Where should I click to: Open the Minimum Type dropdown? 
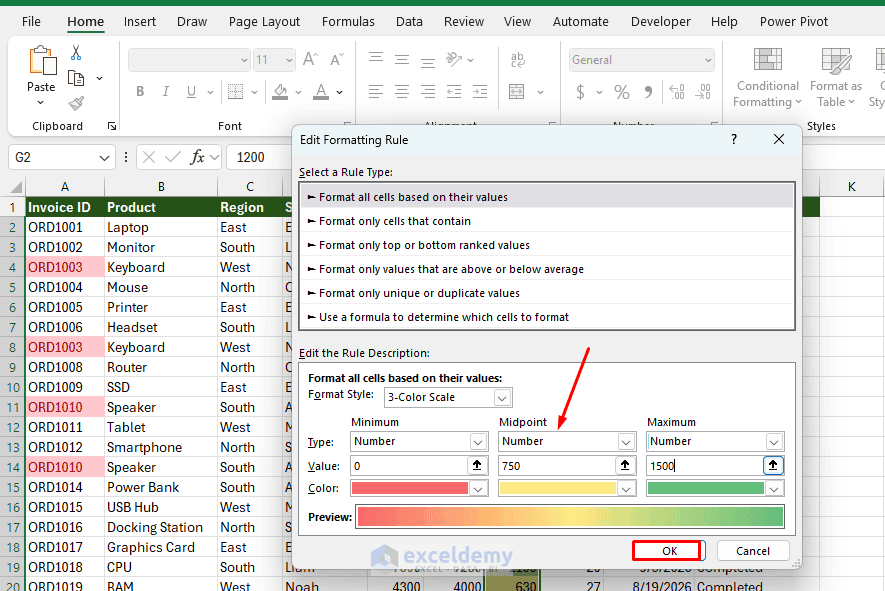click(477, 442)
